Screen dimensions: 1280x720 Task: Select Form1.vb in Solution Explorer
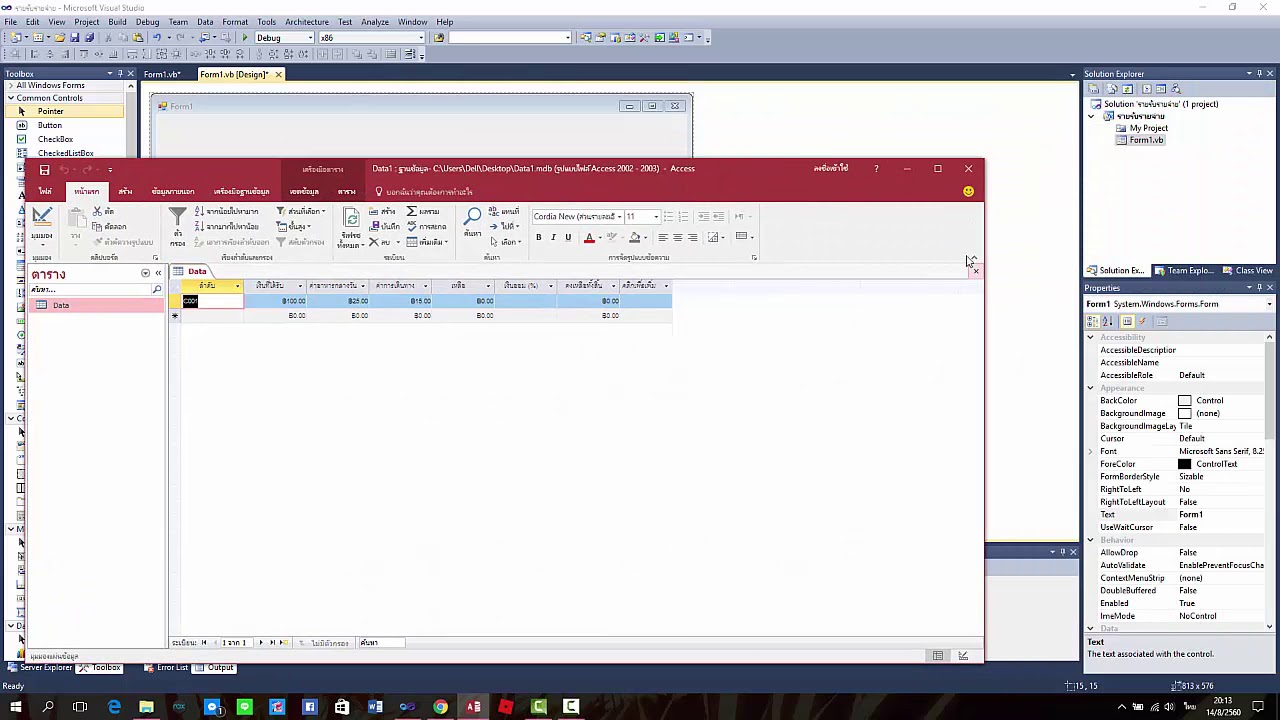pyautogui.click(x=1146, y=140)
